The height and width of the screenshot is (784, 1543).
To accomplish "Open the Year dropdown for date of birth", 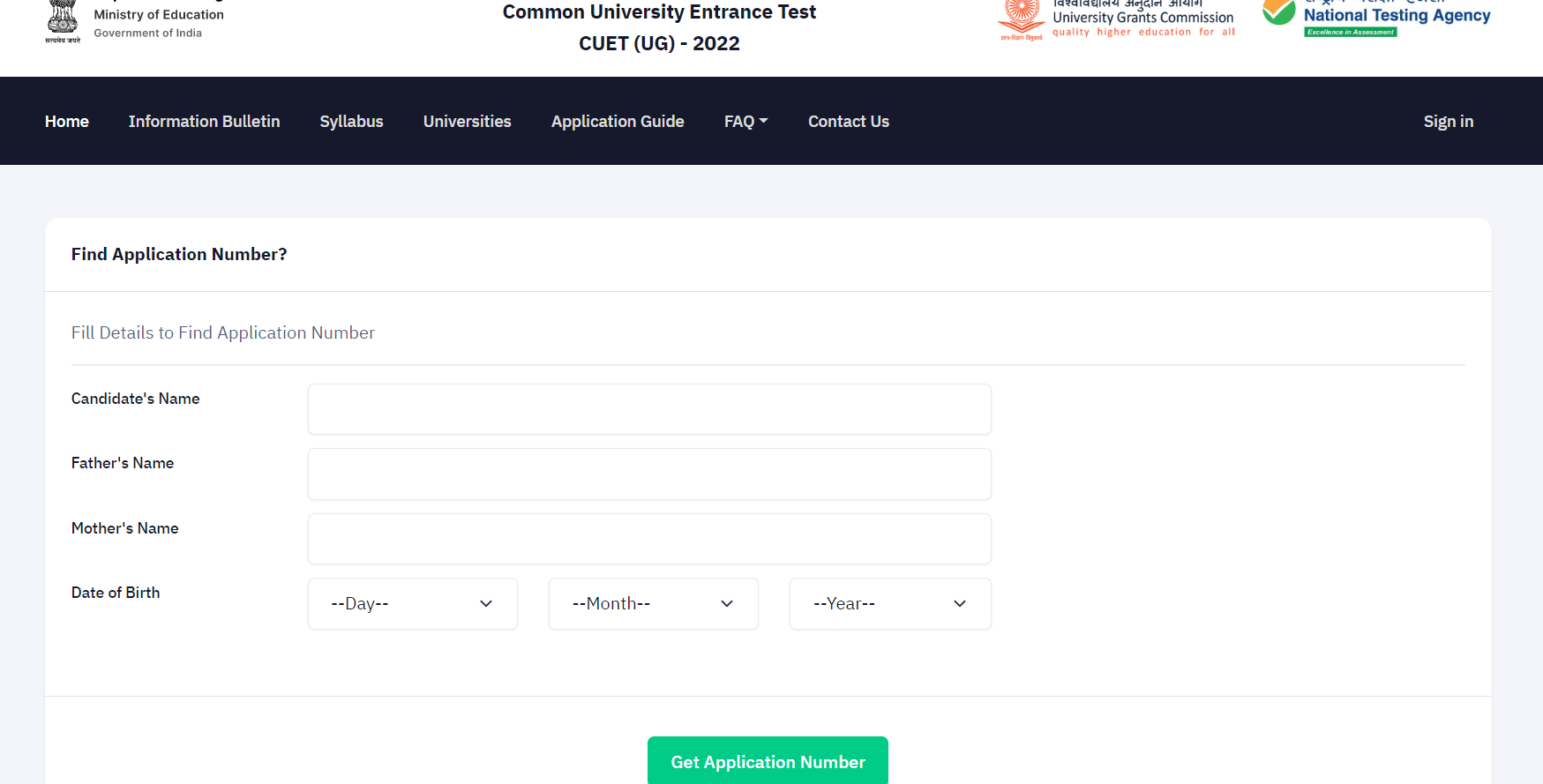I will [890, 604].
